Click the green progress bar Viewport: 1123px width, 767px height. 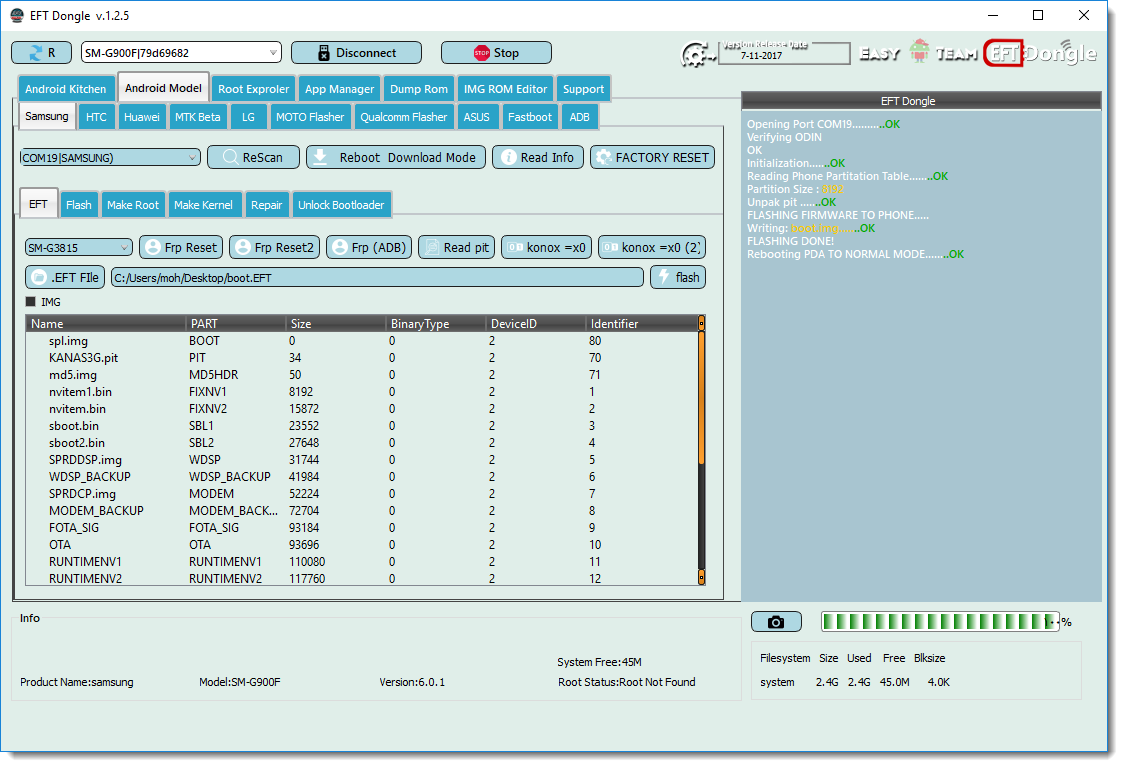pyautogui.click(x=940, y=622)
